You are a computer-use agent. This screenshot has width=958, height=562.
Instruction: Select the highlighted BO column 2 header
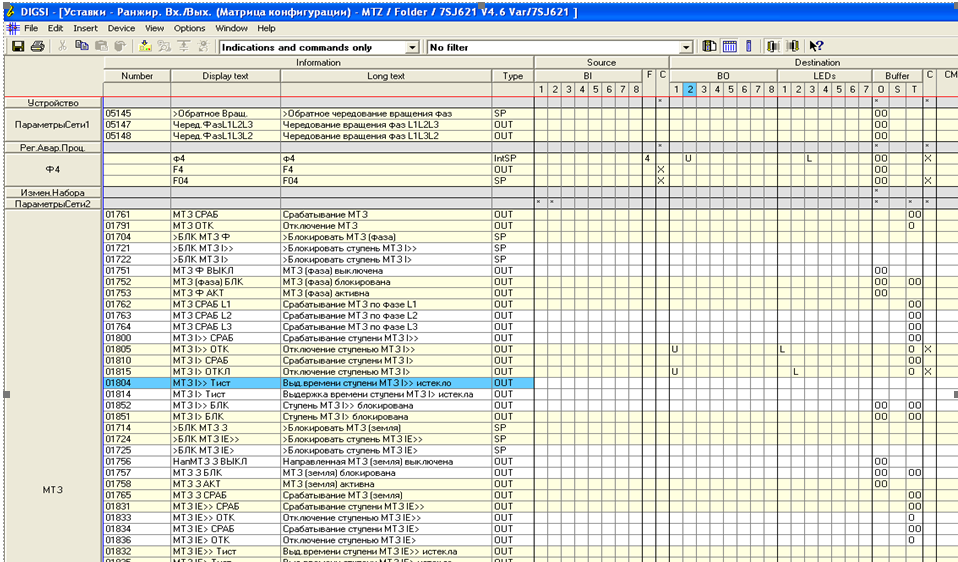click(689, 90)
